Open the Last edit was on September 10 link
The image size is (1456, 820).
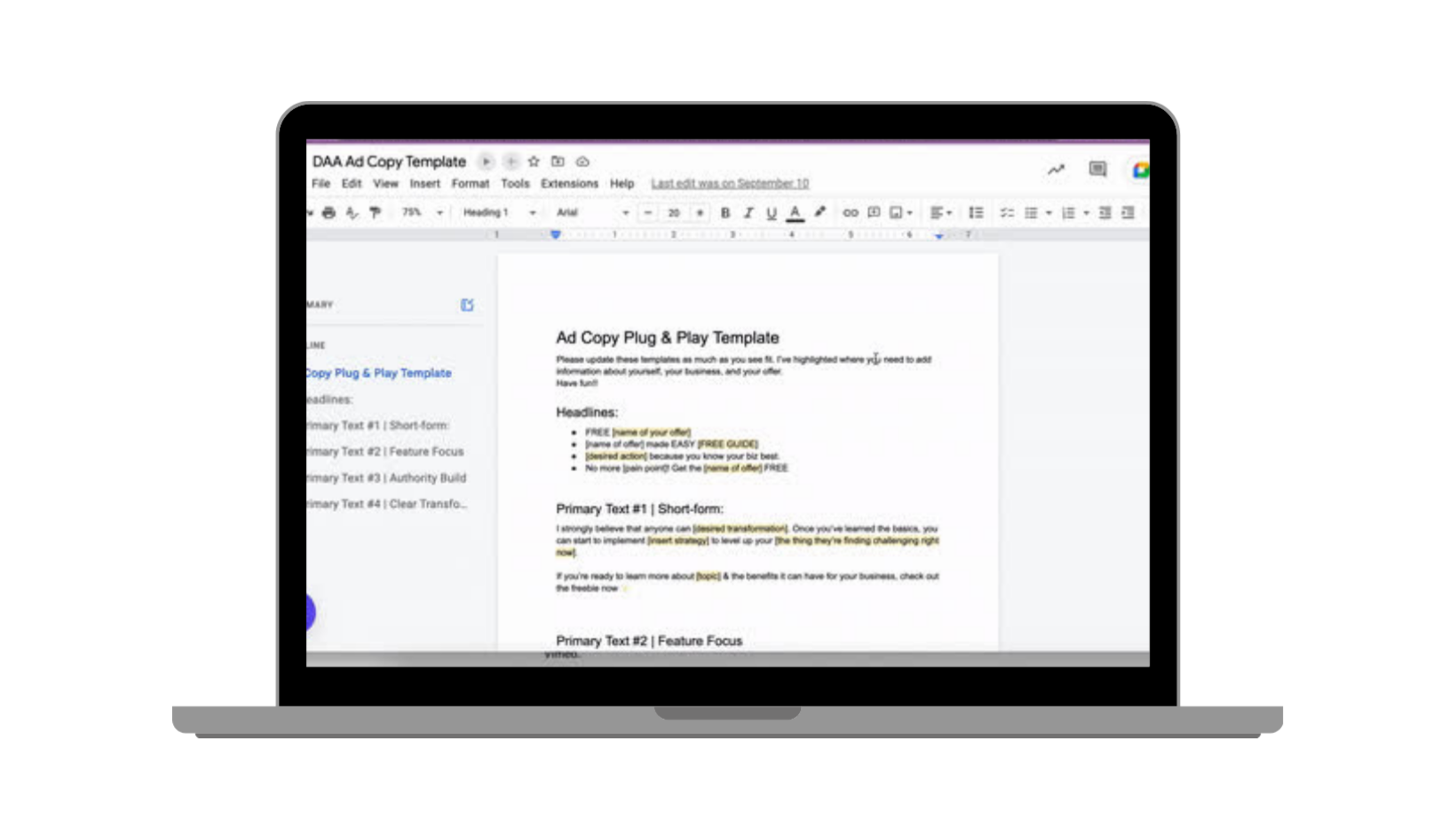coord(730,184)
